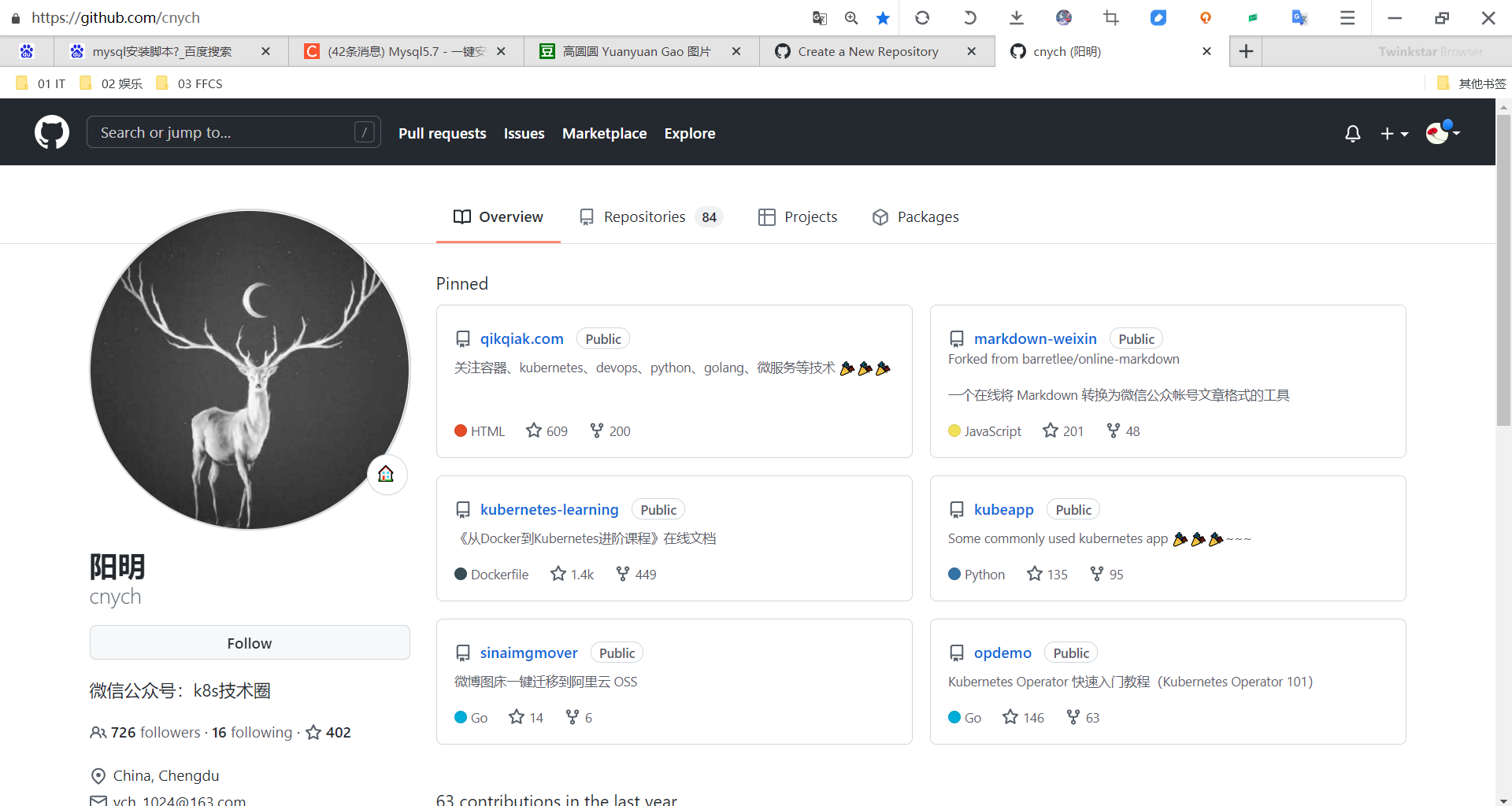View the 402 starred repositories
The height and width of the screenshot is (806, 1512).
point(328,732)
